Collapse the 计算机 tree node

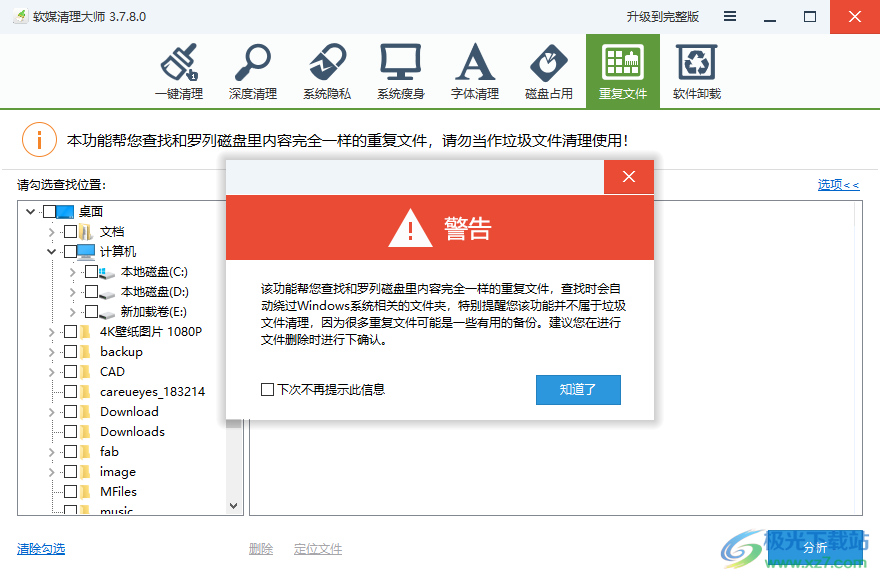52,251
